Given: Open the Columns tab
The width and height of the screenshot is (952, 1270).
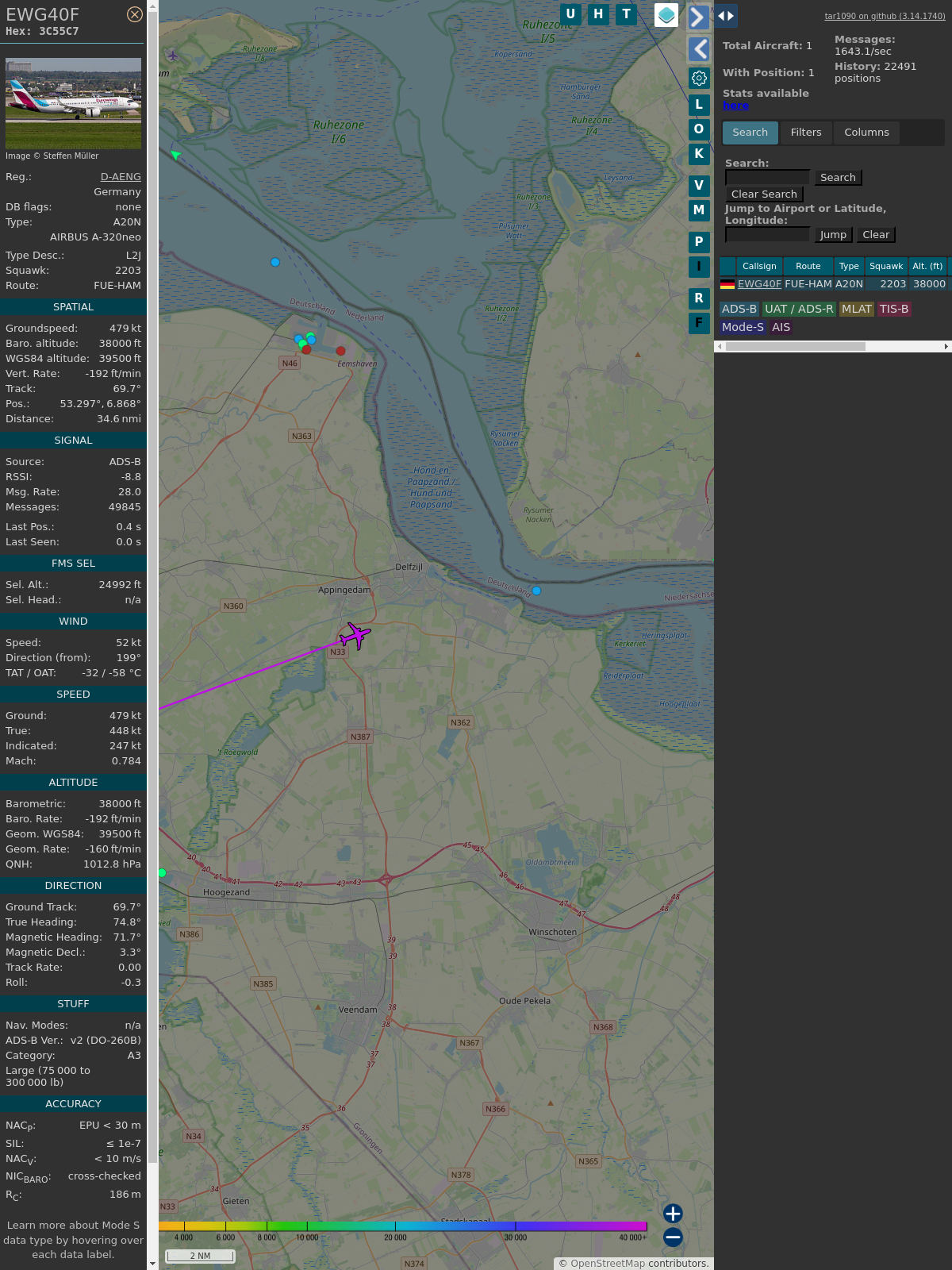Looking at the screenshot, I should (866, 133).
